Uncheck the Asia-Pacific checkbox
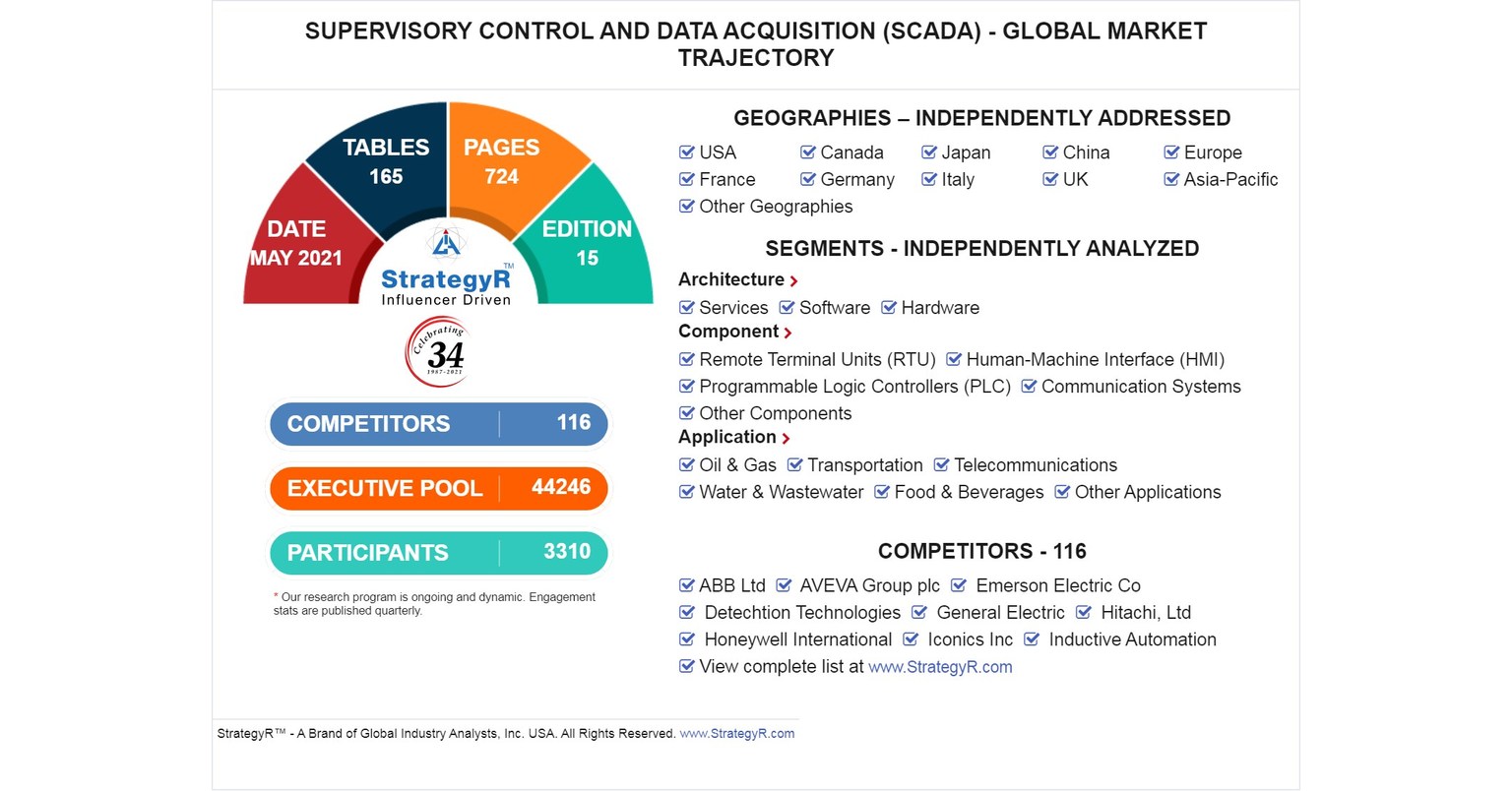Screen dimensions: 1512x791 (x=1171, y=179)
